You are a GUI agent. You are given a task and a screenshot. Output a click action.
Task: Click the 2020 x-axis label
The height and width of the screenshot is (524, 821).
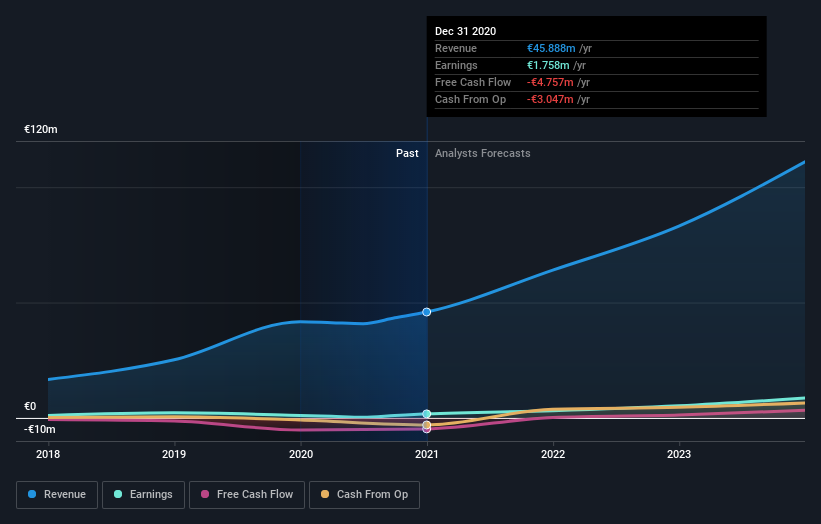[x=301, y=454]
